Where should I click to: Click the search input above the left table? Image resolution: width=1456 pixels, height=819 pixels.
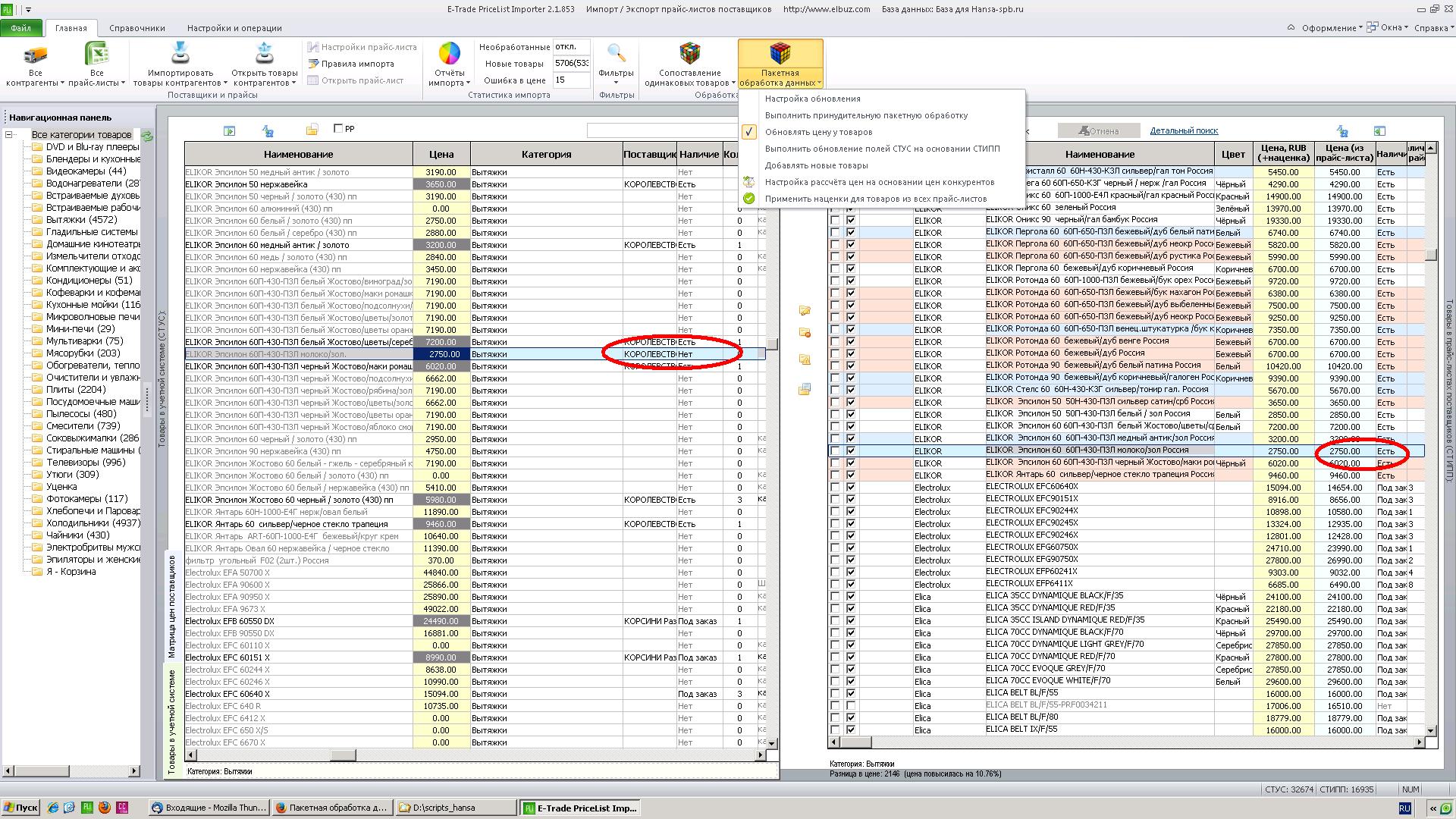click(x=662, y=130)
